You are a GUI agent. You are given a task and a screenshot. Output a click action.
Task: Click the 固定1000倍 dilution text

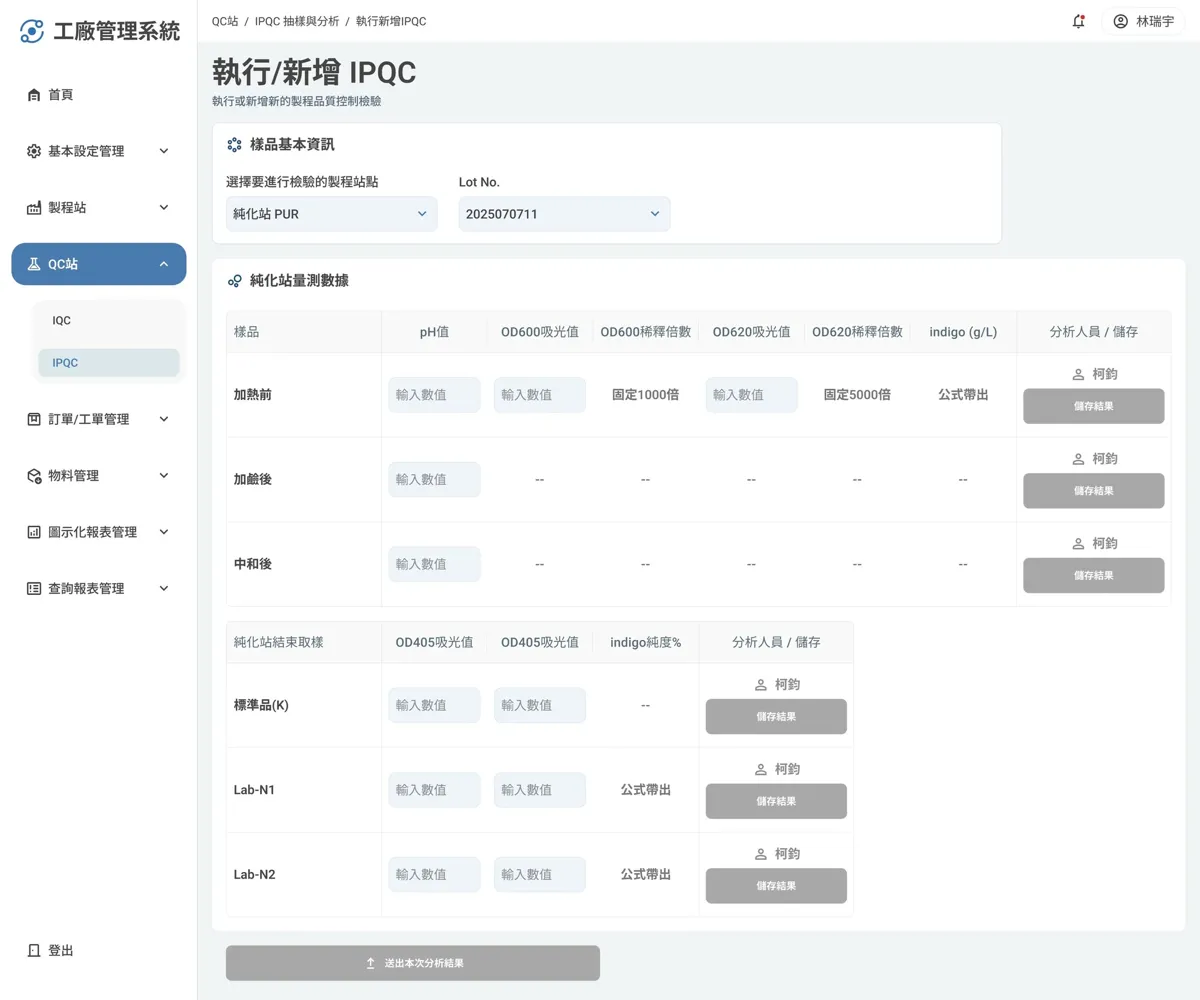pos(646,395)
